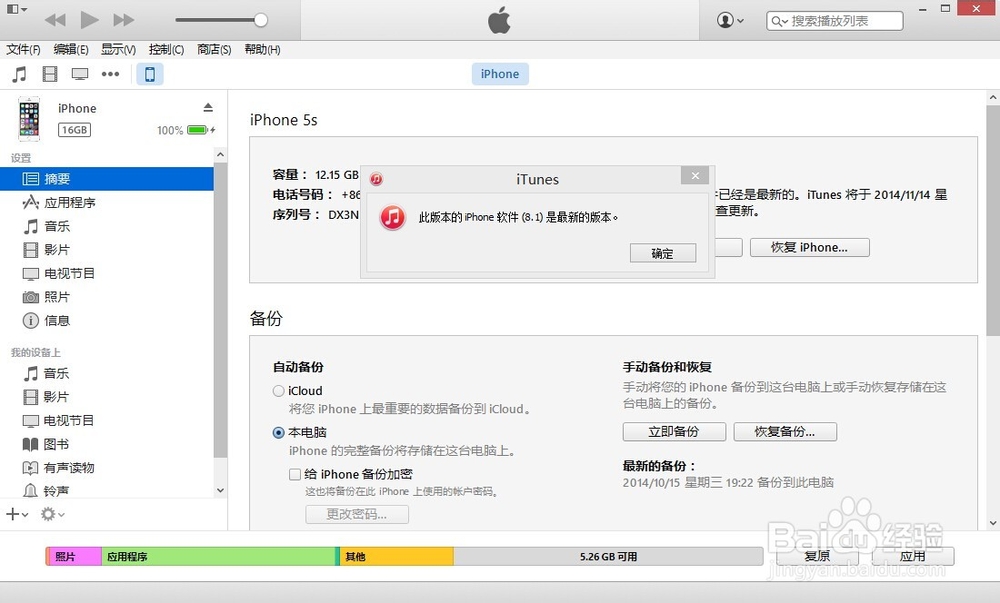Click main pane scrollbar down arrow
The image size is (1000, 603).
(993, 523)
